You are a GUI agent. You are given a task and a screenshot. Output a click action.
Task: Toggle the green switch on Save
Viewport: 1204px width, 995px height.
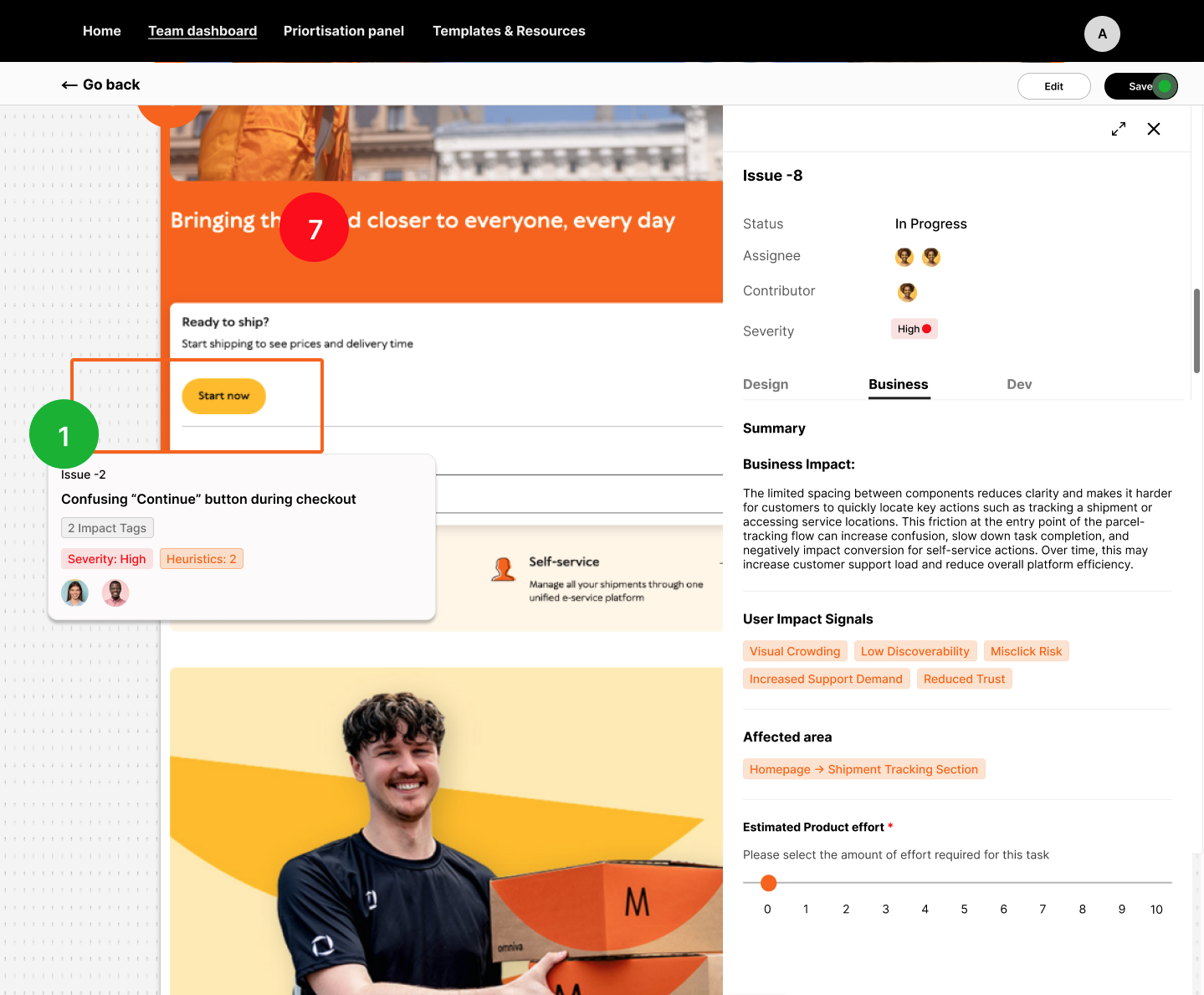(1165, 86)
